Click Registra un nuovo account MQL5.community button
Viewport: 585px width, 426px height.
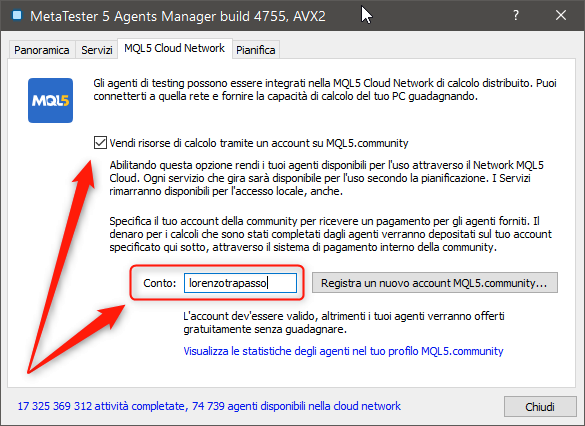435,283
